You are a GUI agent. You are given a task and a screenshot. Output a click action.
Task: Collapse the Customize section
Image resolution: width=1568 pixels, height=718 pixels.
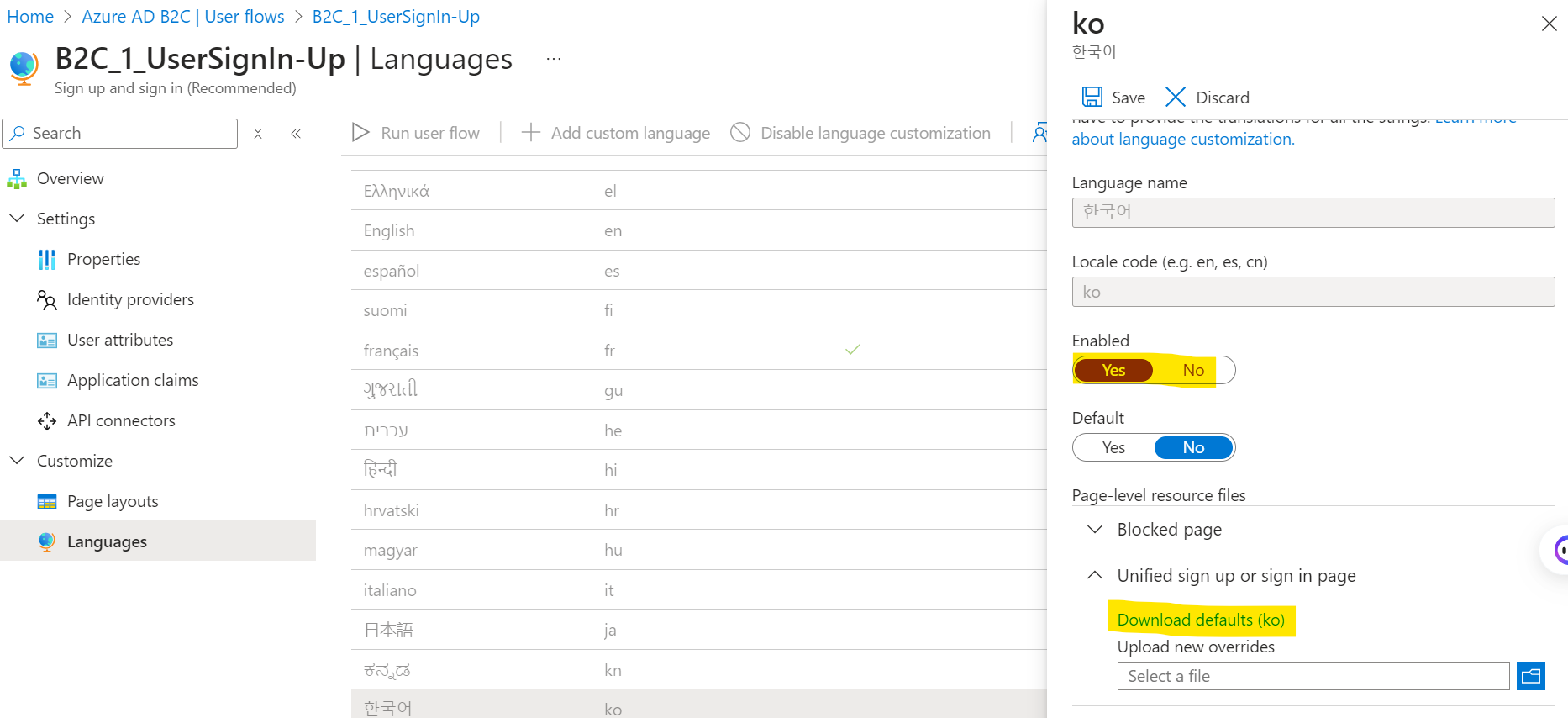coord(17,461)
